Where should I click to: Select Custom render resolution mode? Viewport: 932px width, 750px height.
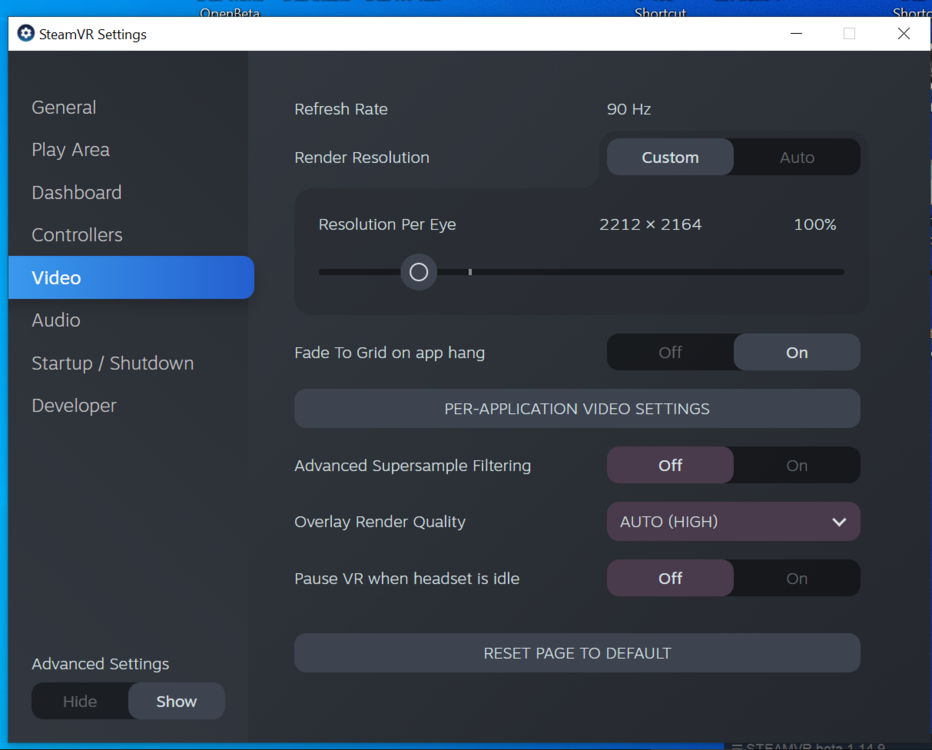tap(670, 157)
